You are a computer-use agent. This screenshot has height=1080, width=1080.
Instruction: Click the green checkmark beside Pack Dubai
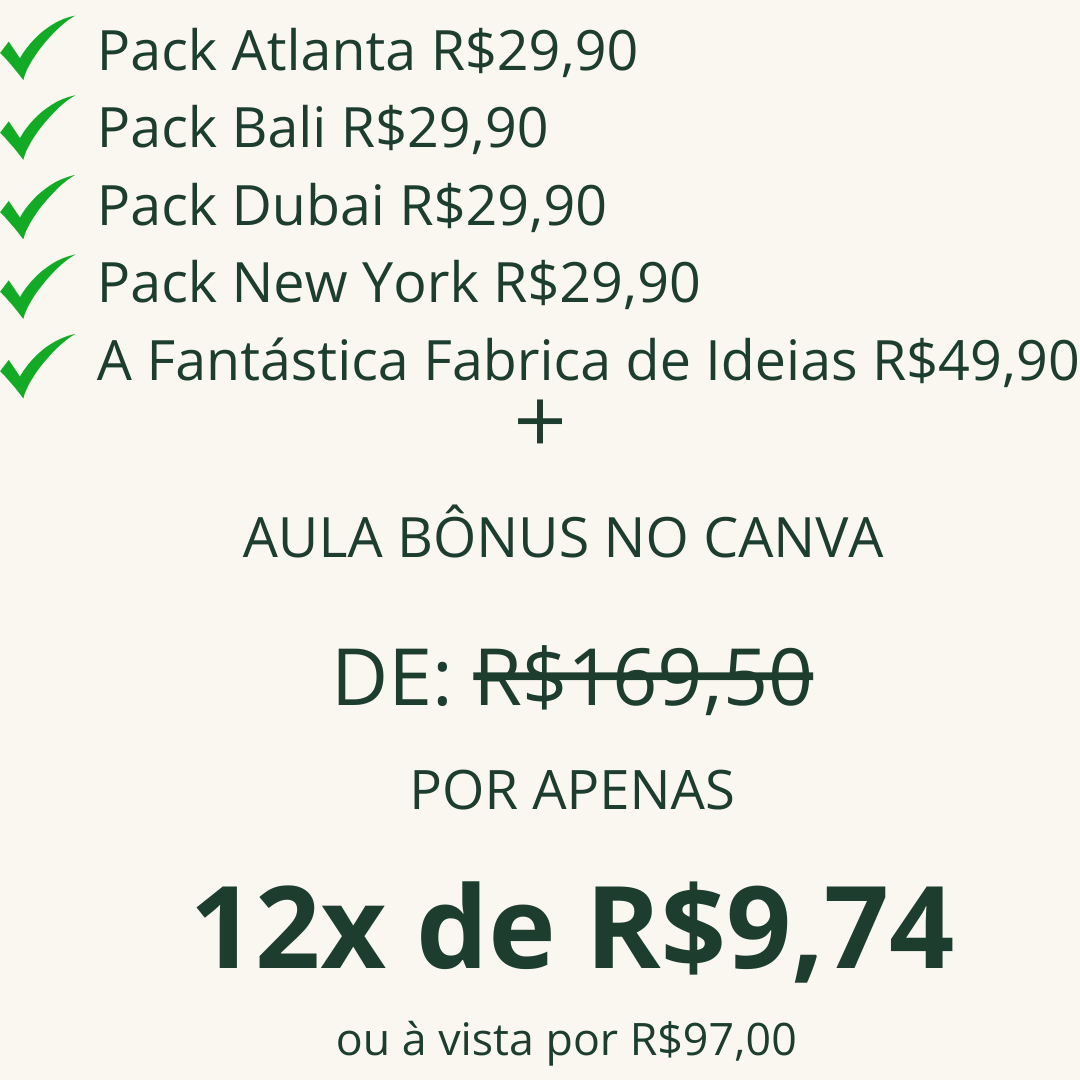(37, 207)
